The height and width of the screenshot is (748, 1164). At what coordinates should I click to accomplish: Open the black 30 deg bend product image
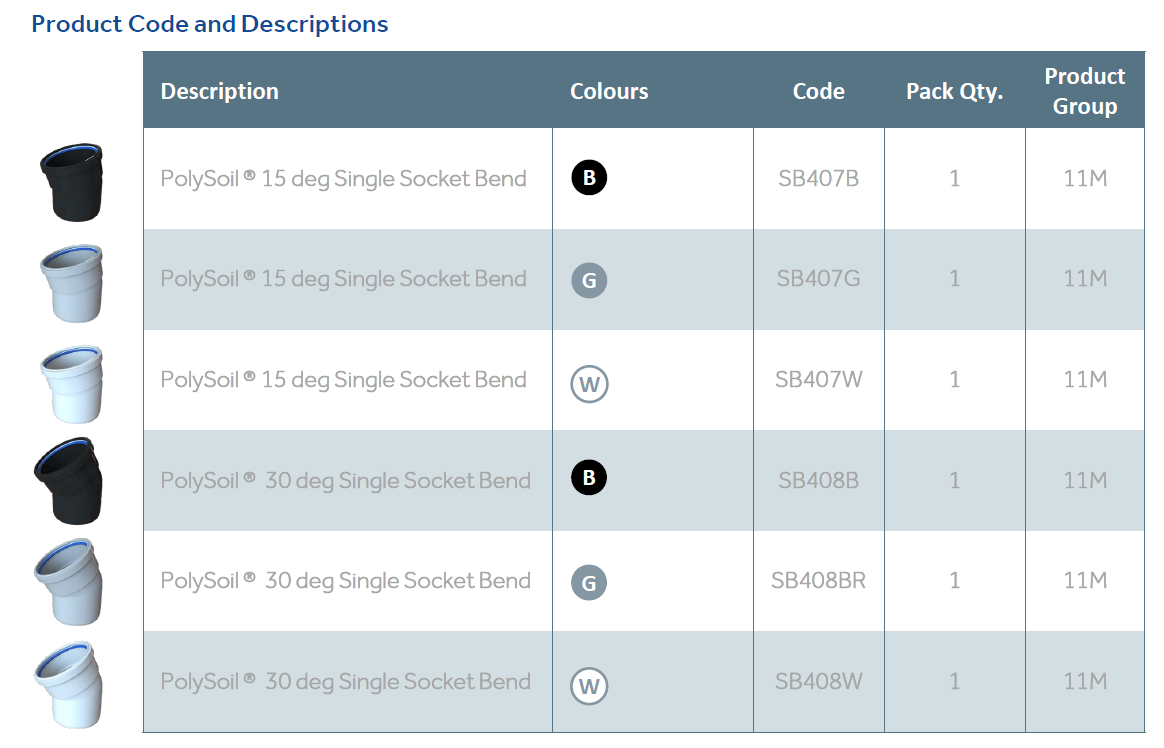tap(68, 481)
